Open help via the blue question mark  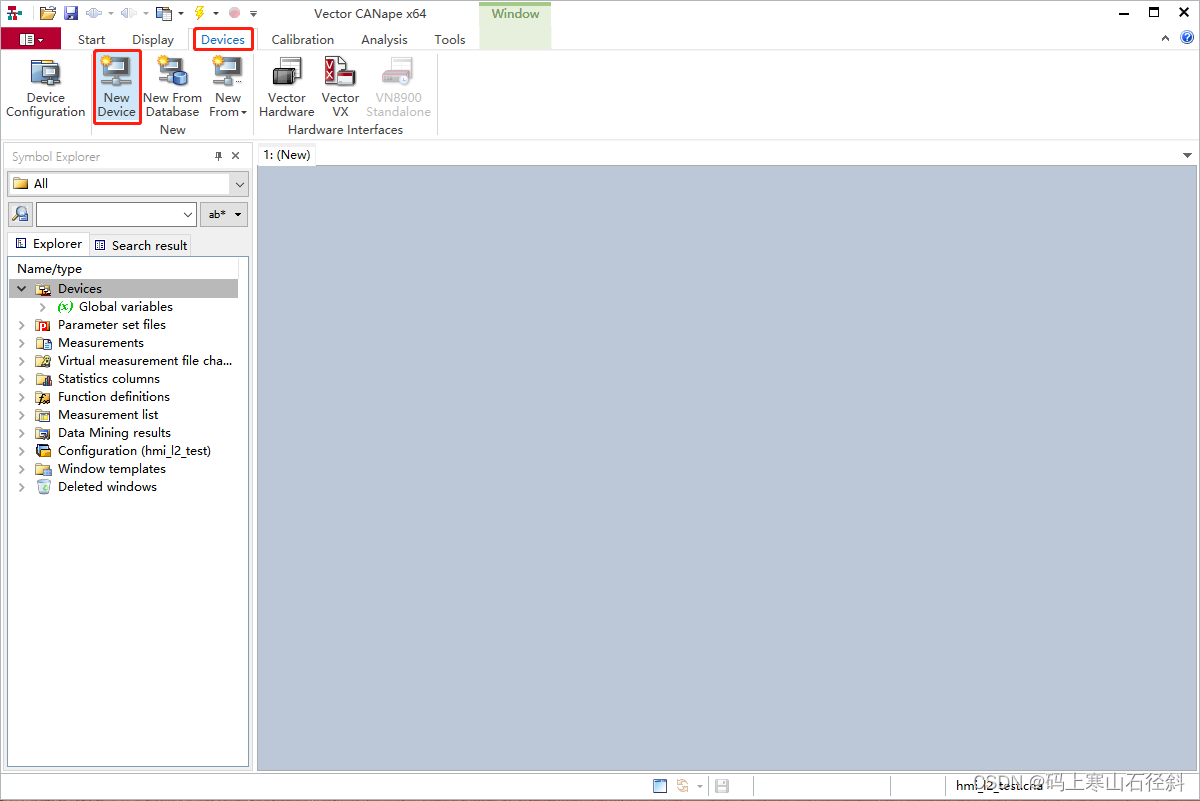pyautogui.click(x=1187, y=38)
